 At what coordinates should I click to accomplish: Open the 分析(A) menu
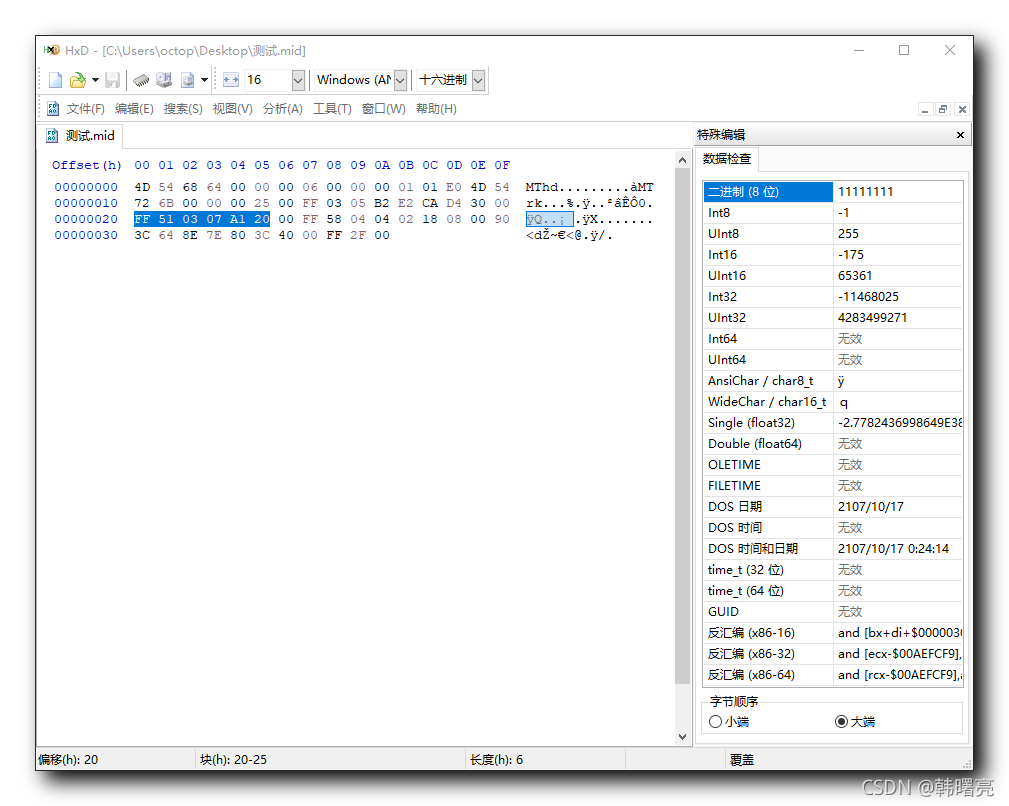pos(282,109)
